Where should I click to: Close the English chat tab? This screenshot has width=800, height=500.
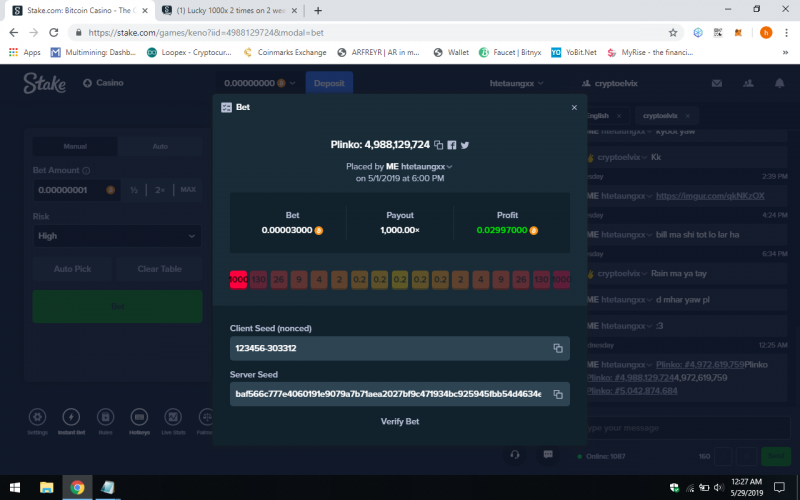coord(619,116)
